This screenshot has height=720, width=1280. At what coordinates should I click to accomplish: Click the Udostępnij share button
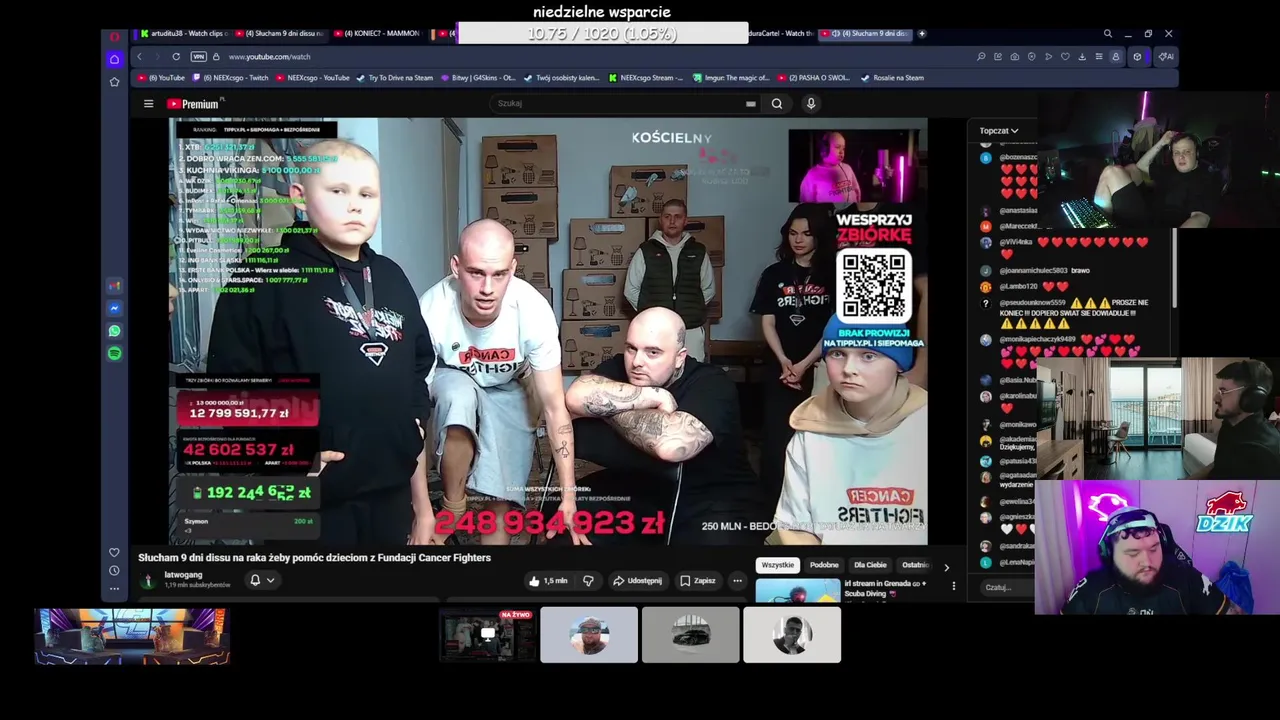tap(637, 581)
